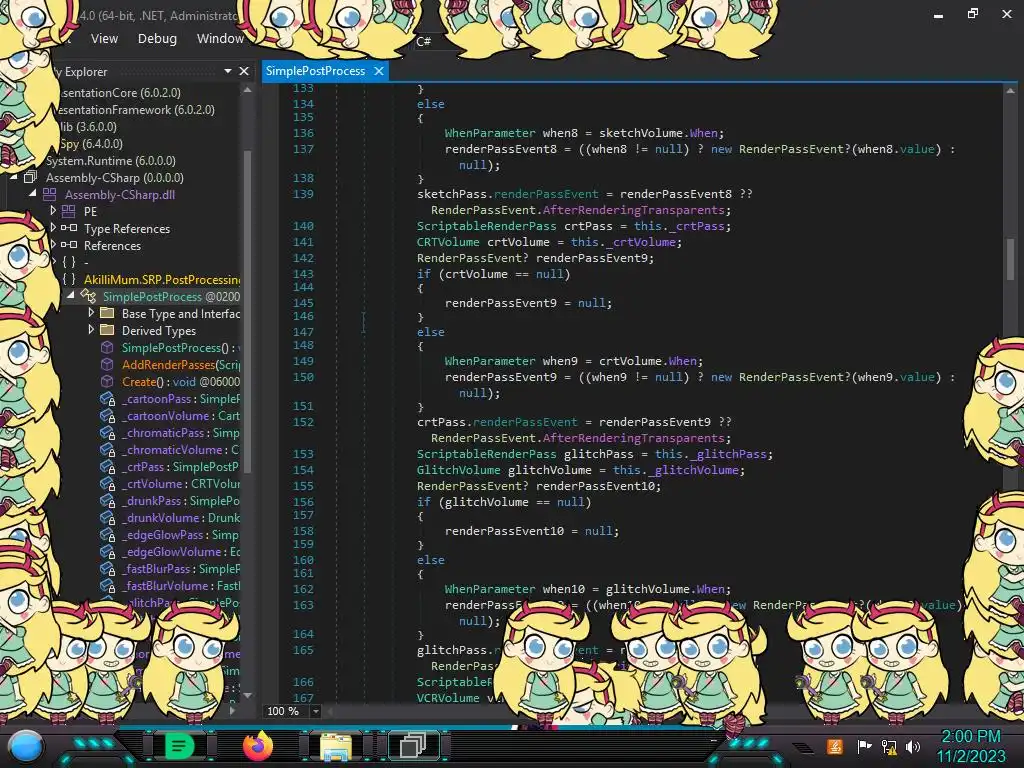Click the _crtPass field icon
Image resolution: width=1024 pixels, height=768 pixels.
108,466
